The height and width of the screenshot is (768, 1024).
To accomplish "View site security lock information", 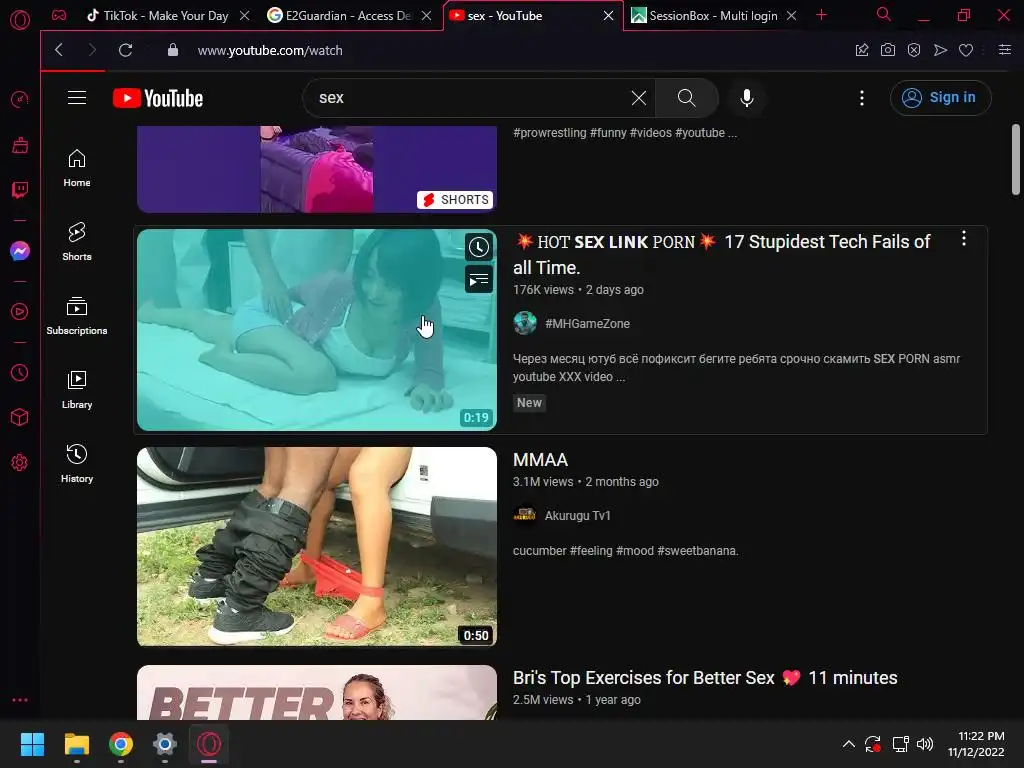I will (172, 50).
